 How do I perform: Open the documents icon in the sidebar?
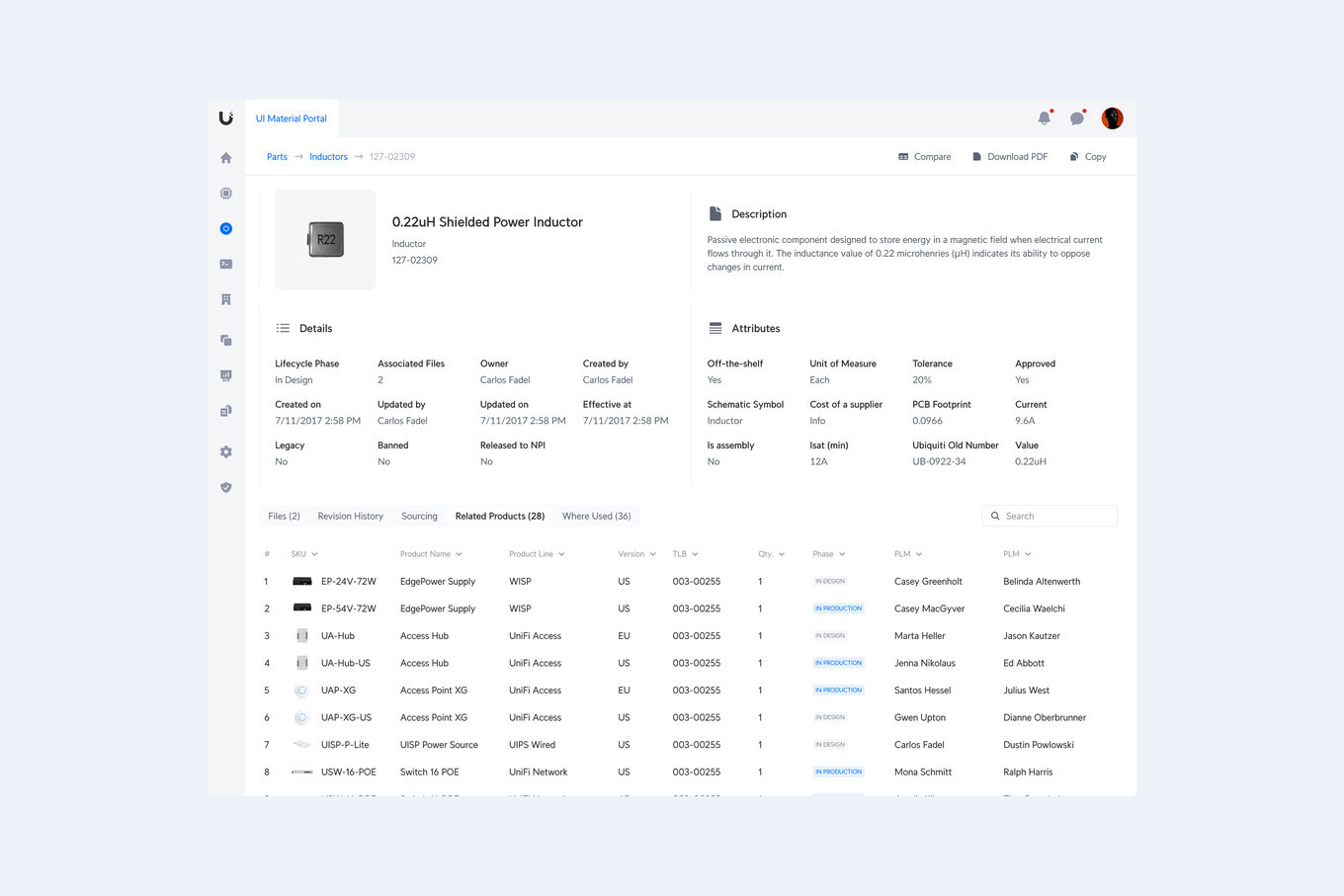point(226,411)
